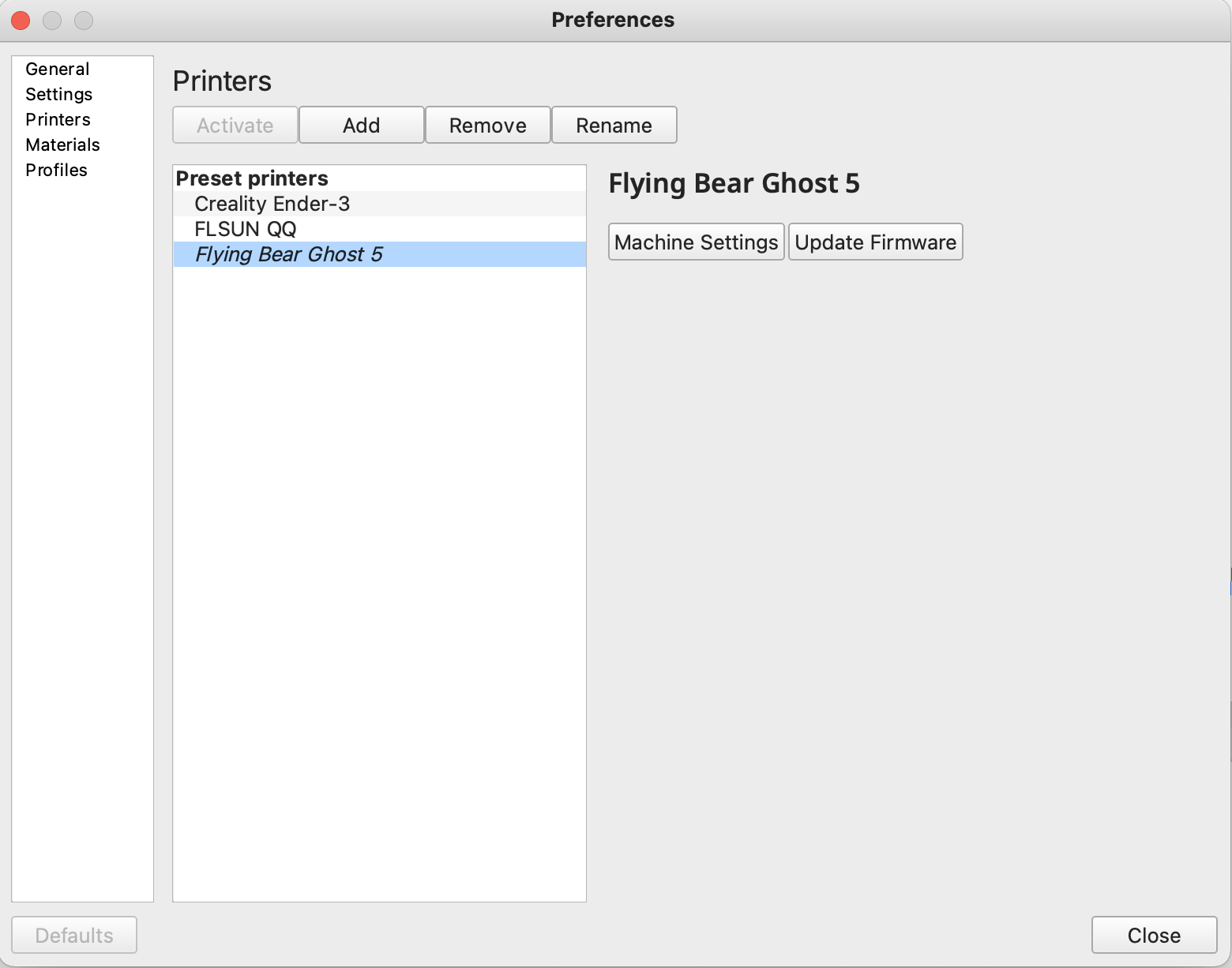Select the Creality Ender-3 printer

[271, 203]
